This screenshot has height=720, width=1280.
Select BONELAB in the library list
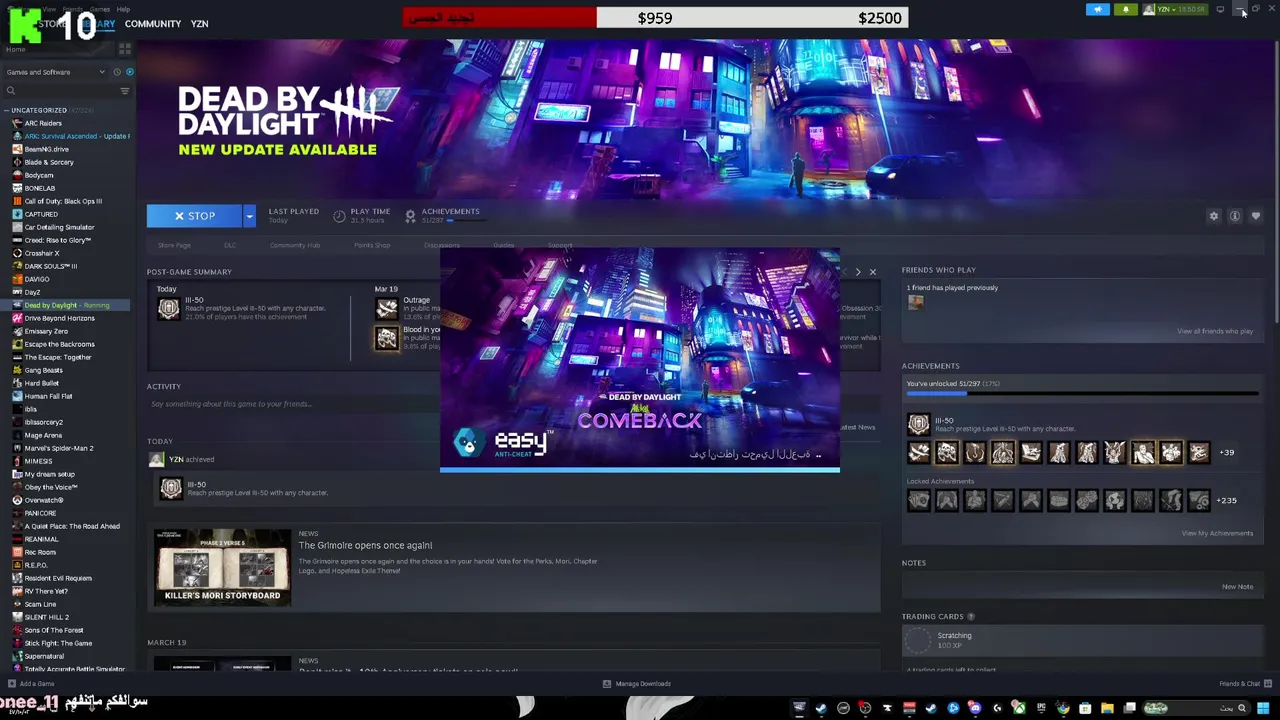tap(40, 188)
